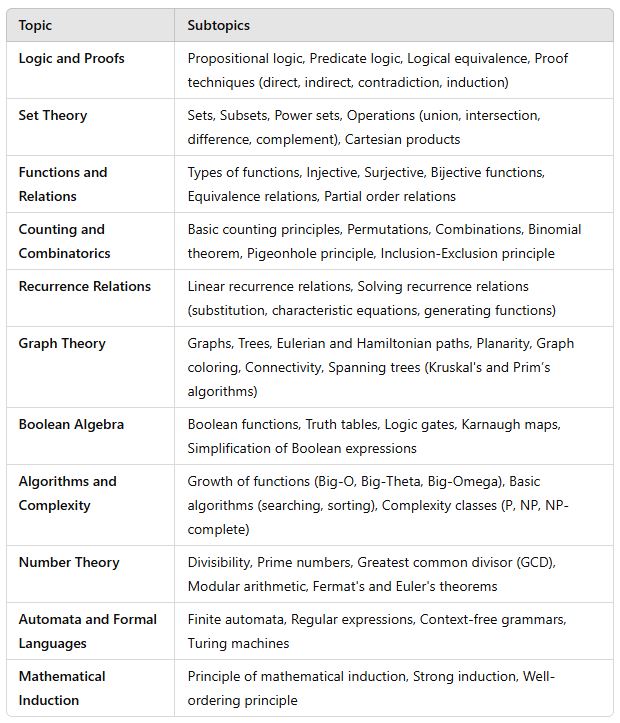620x723 pixels.
Task: Click the Algorithms and Complexity topic
Action: (x=67, y=493)
